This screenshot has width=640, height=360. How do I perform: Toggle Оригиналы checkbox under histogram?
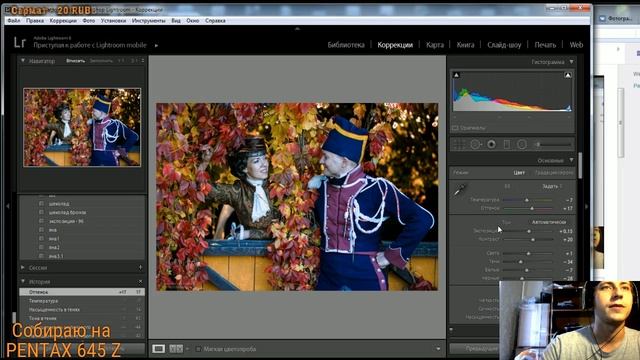pos(455,128)
